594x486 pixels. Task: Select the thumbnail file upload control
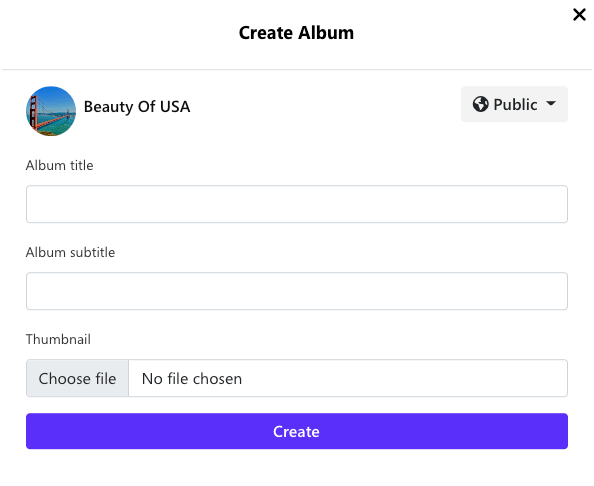tap(297, 378)
